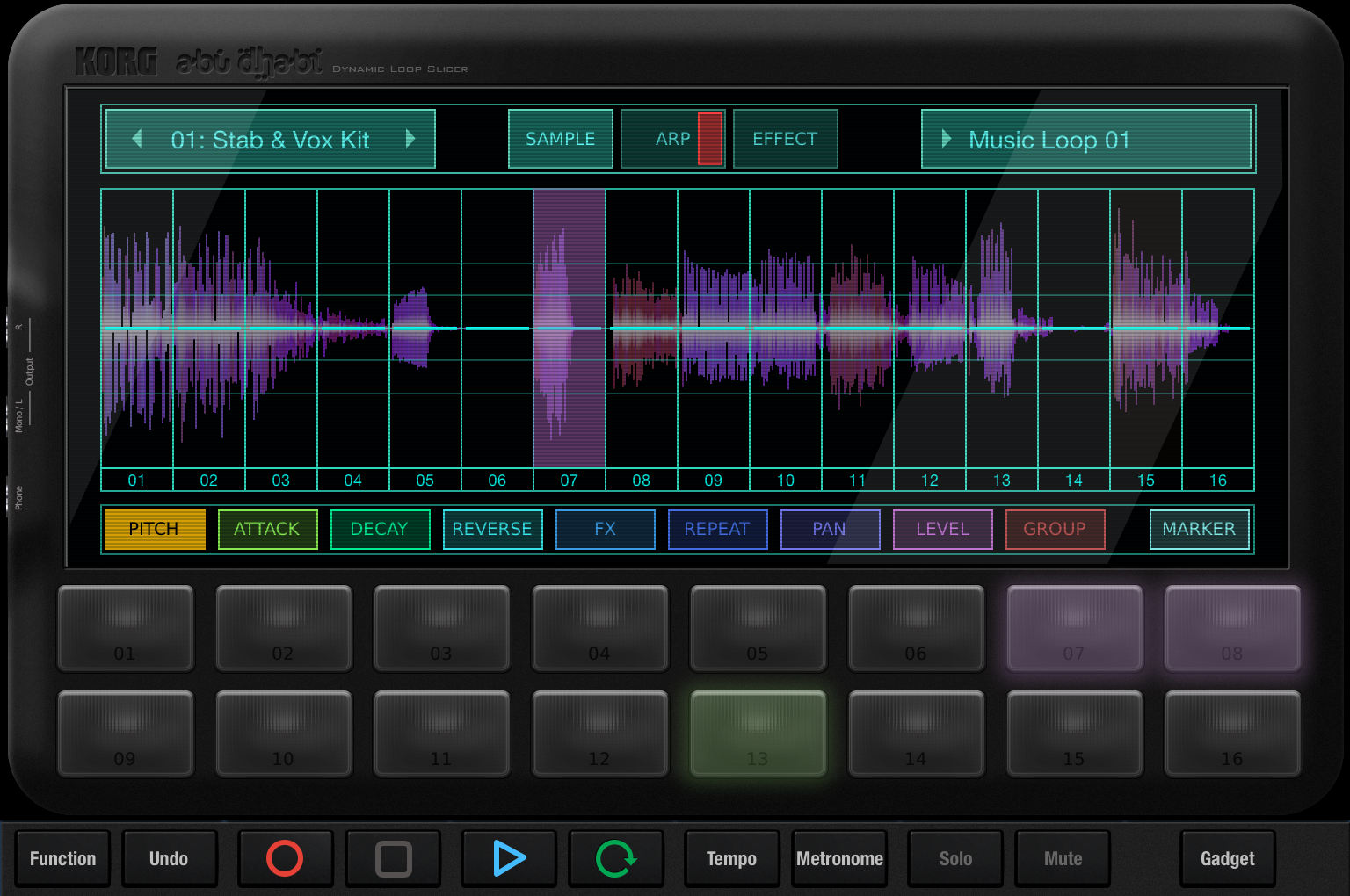
Task: Open the Gadget selector
Action: pos(1227,858)
